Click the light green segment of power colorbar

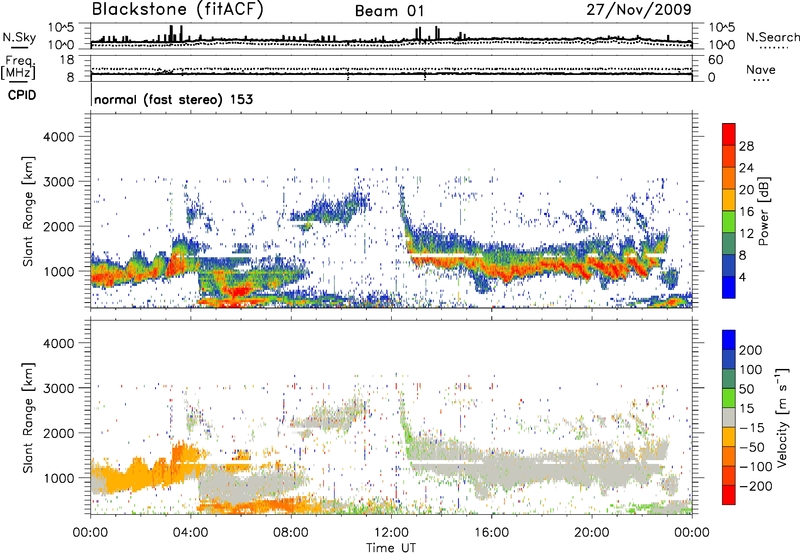(x=729, y=221)
